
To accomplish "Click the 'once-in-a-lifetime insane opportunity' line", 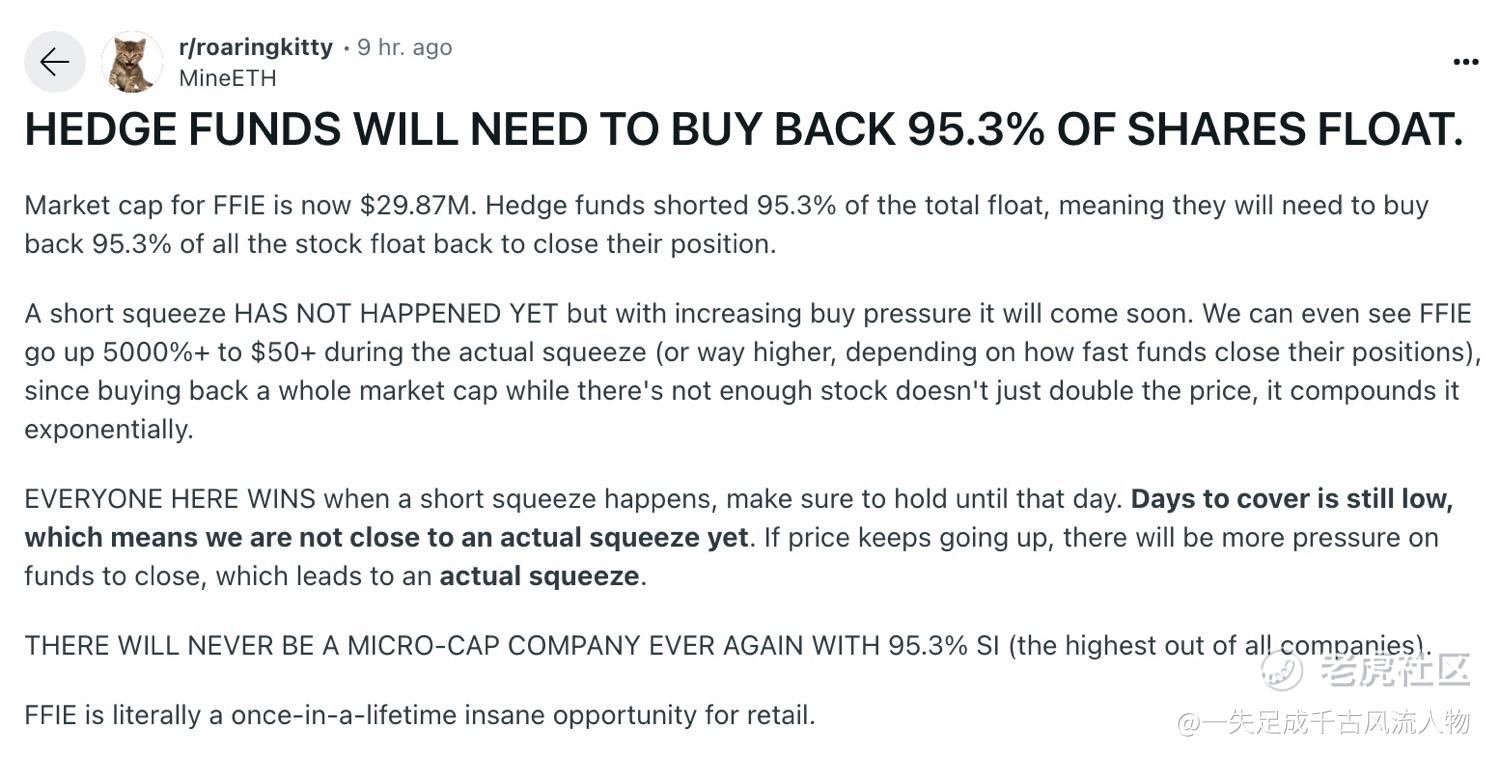I will [420, 715].
